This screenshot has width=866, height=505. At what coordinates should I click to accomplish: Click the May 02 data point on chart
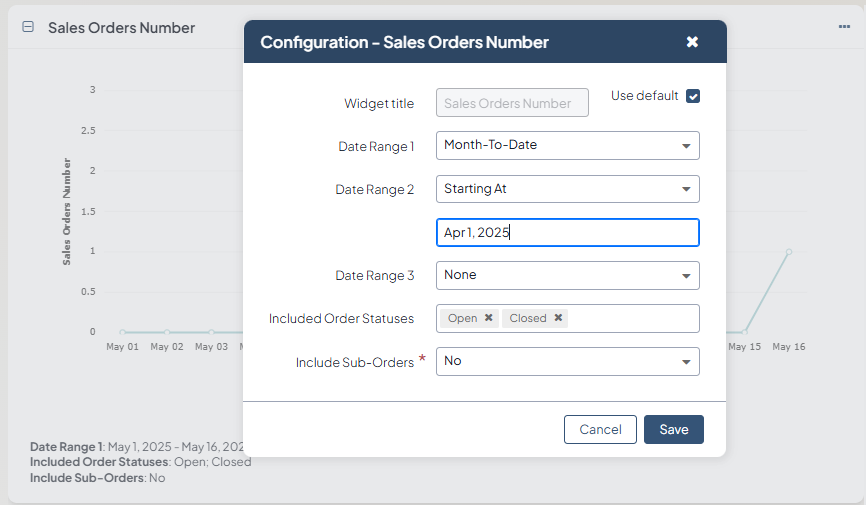167,332
